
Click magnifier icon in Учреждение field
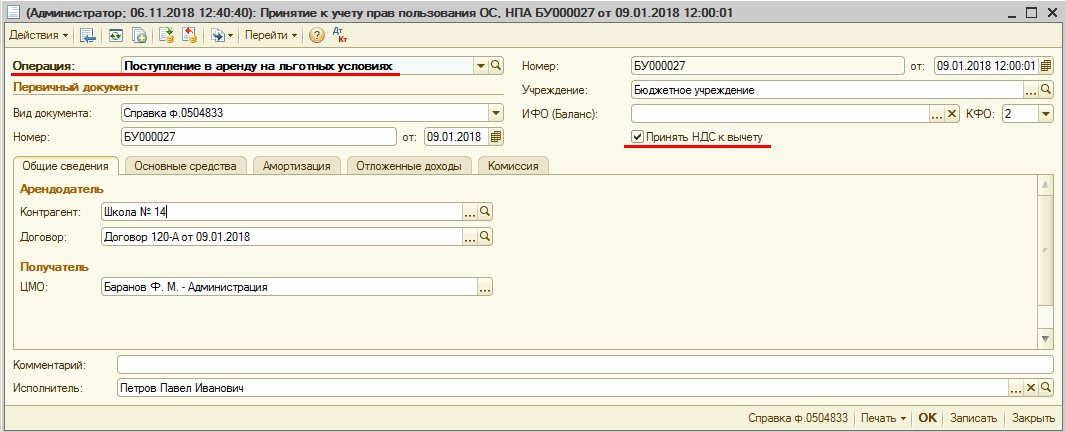click(1045, 90)
